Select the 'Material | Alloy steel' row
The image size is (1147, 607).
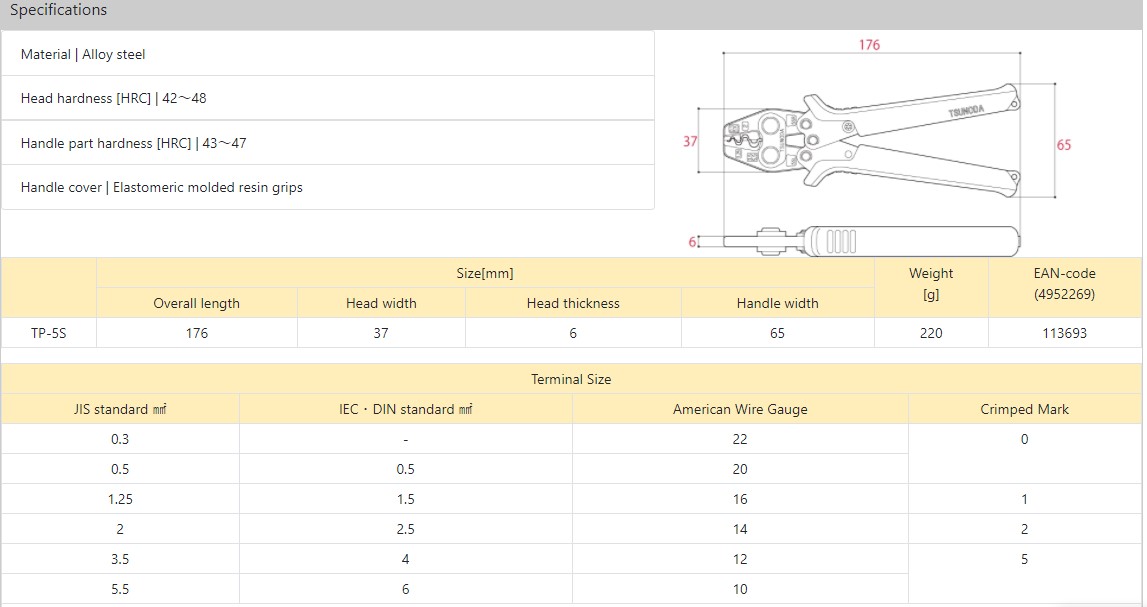tap(328, 54)
